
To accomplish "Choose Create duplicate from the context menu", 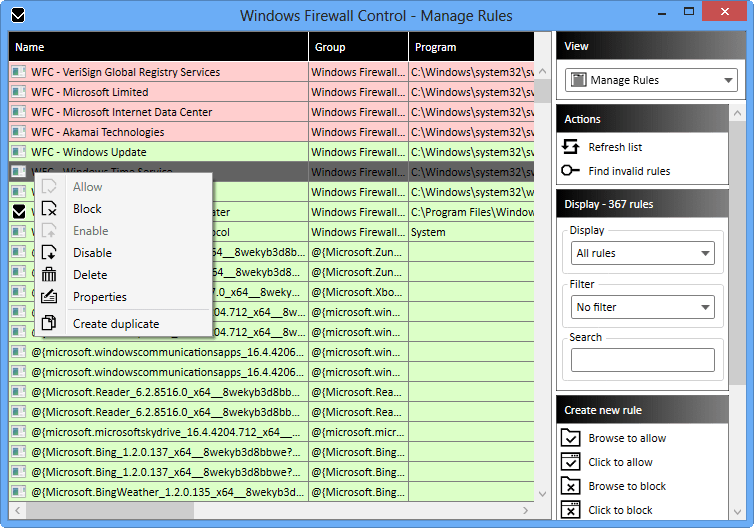I will point(124,324).
